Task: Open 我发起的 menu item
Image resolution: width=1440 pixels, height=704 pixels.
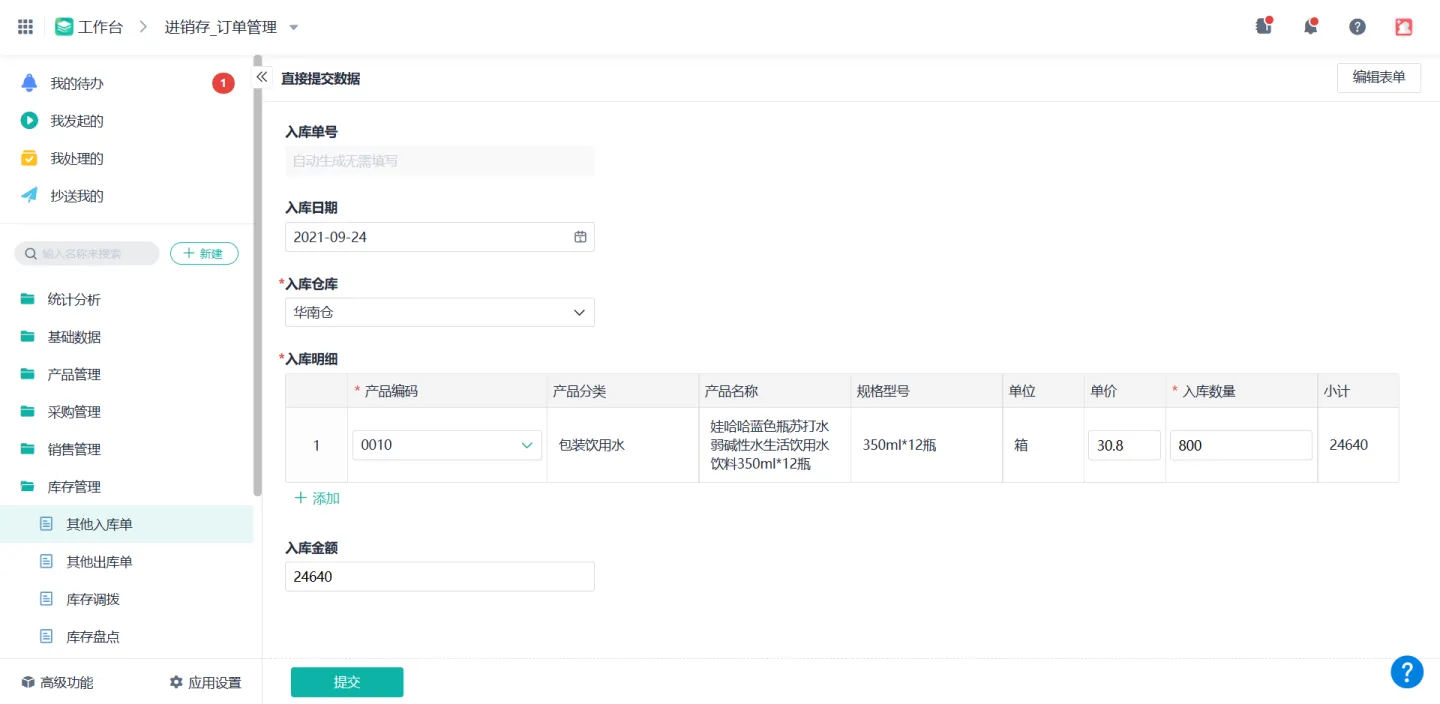Action: [126, 121]
